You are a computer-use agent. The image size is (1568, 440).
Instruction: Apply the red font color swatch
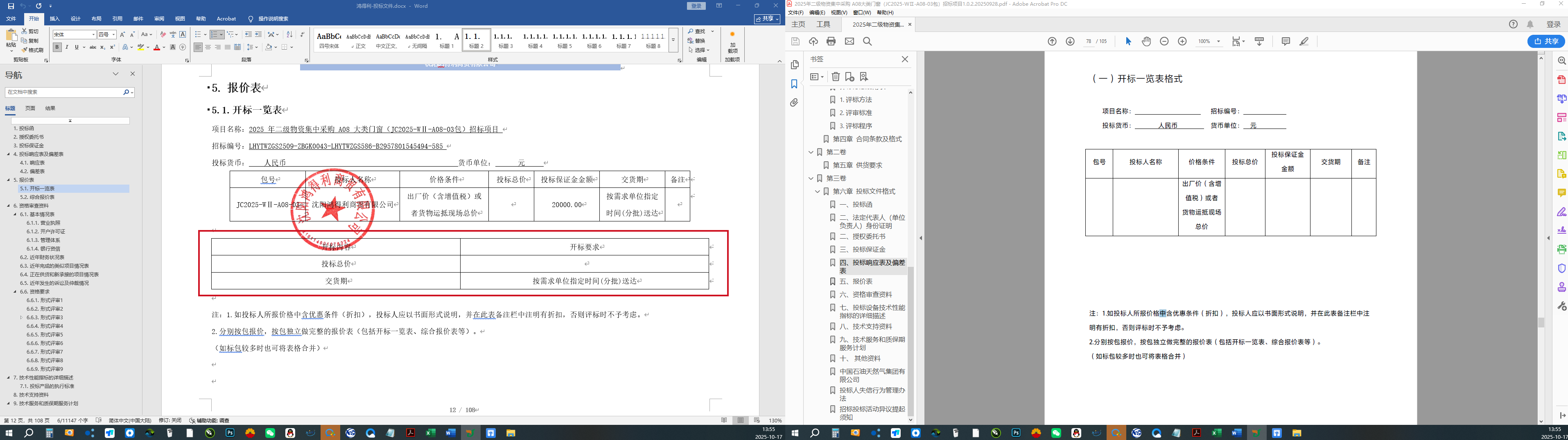[156, 47]
